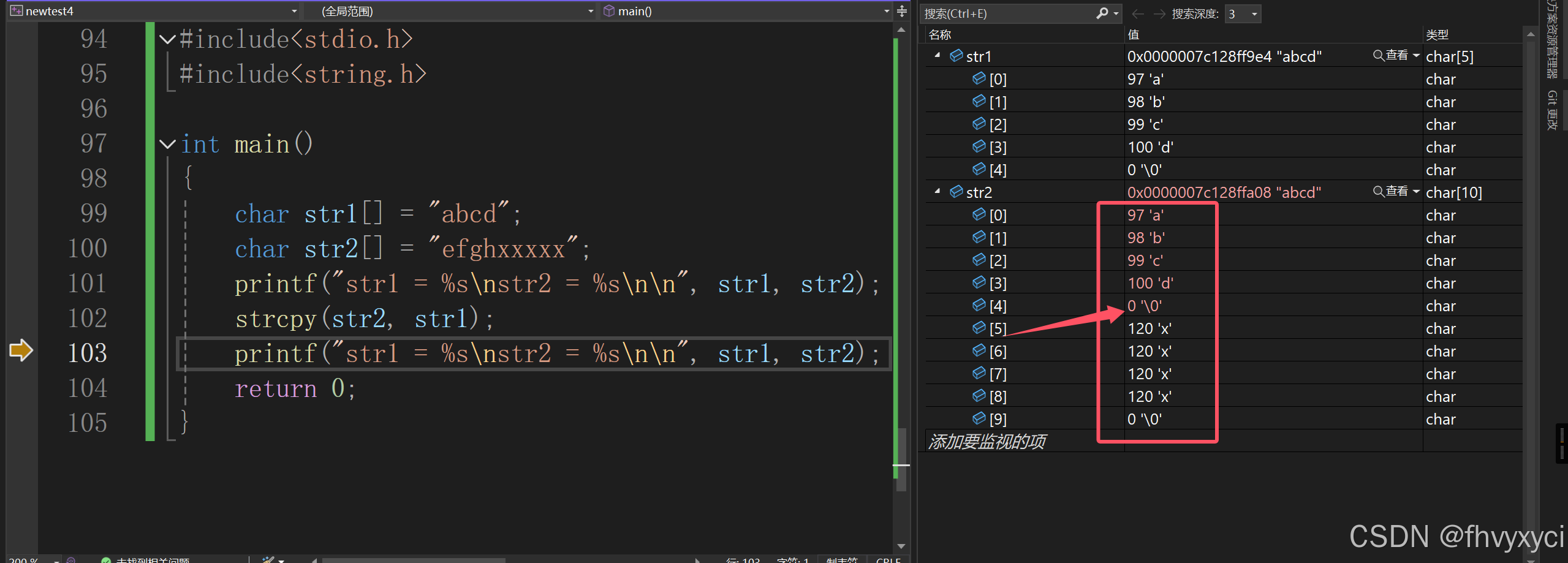The width and height of the screenshot is (1568, 563).
Task: Click the "efghxxxxx" string literal
Action: [x=504, y=249]
